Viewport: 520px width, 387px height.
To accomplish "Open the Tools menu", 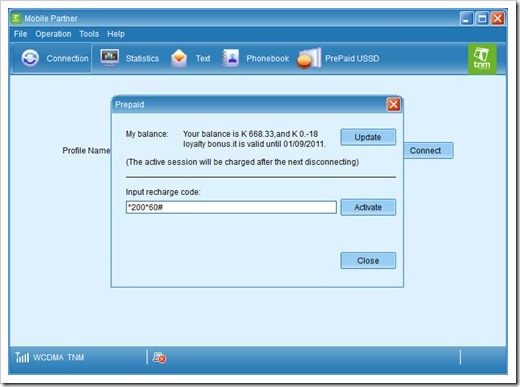I will [89, 34].
